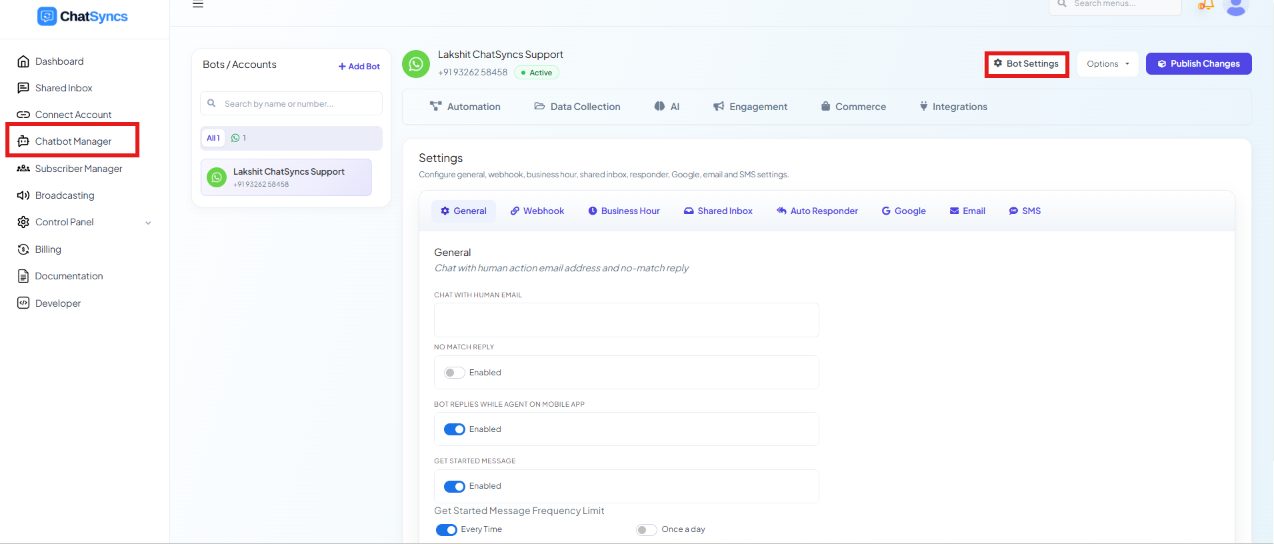1274x544 pixels.
Task: Click the Billing icon in sidebar
Action: (24, 249)
